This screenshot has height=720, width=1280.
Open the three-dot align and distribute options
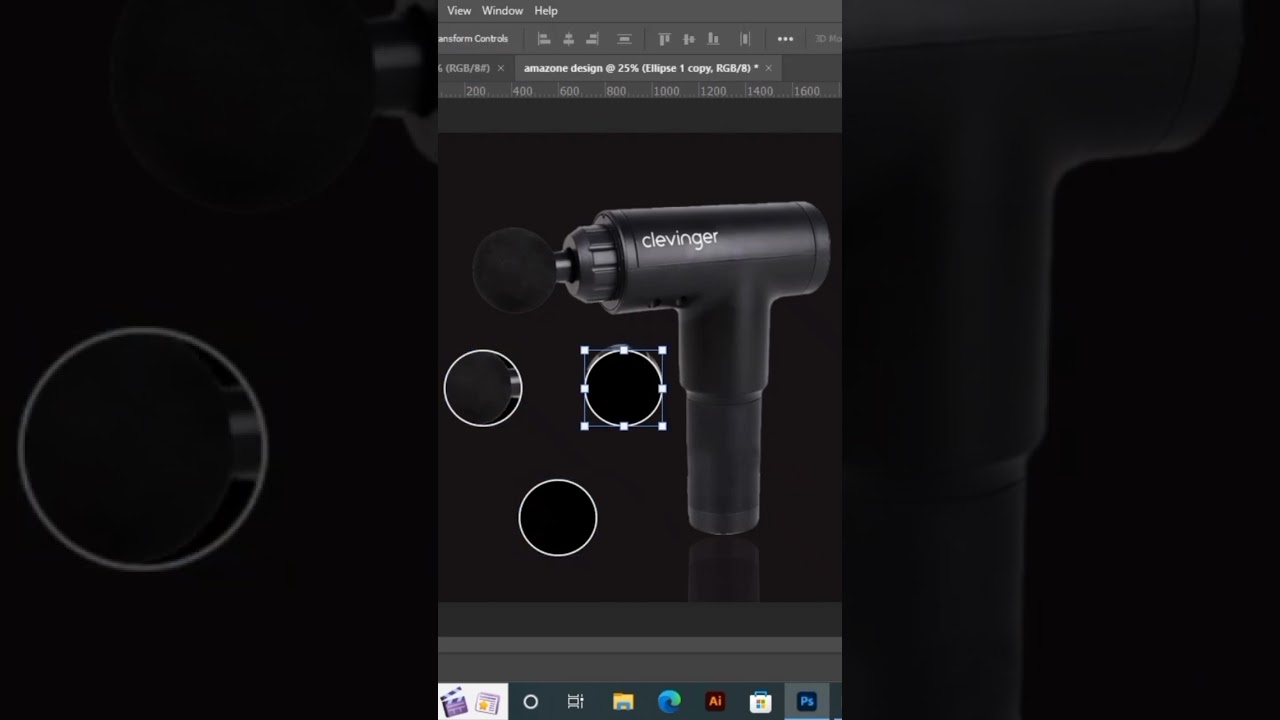pos(785,39)
